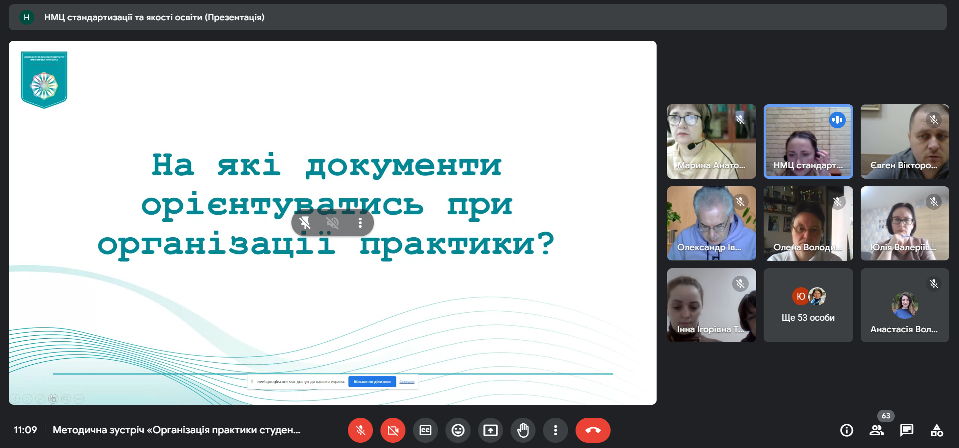Select the Марина Анато... video tile

[711, 141]
